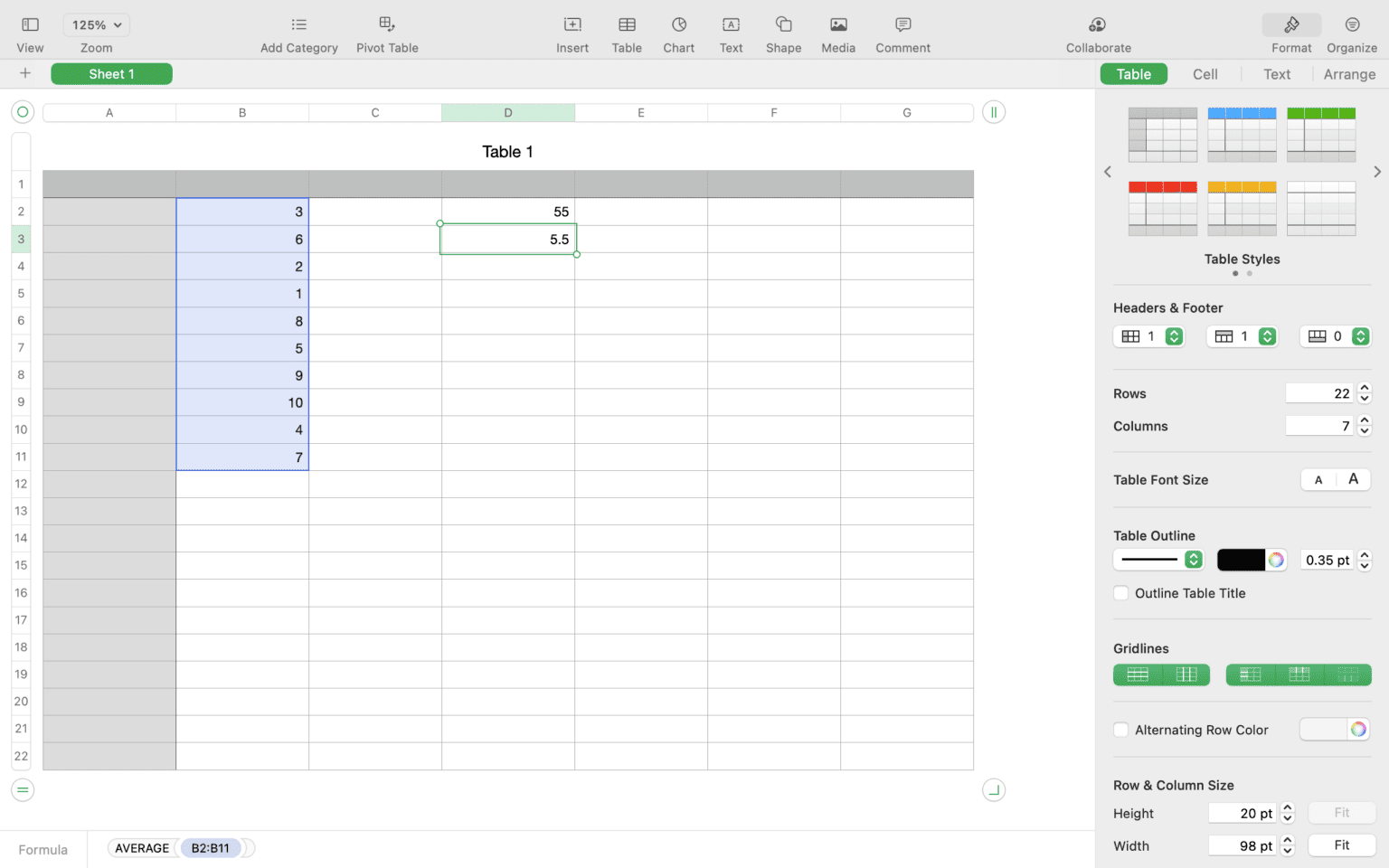Viewport: 1389px width, 868px height.
Task: Open the Table Outline line style dropdown
Action: 1158,559
